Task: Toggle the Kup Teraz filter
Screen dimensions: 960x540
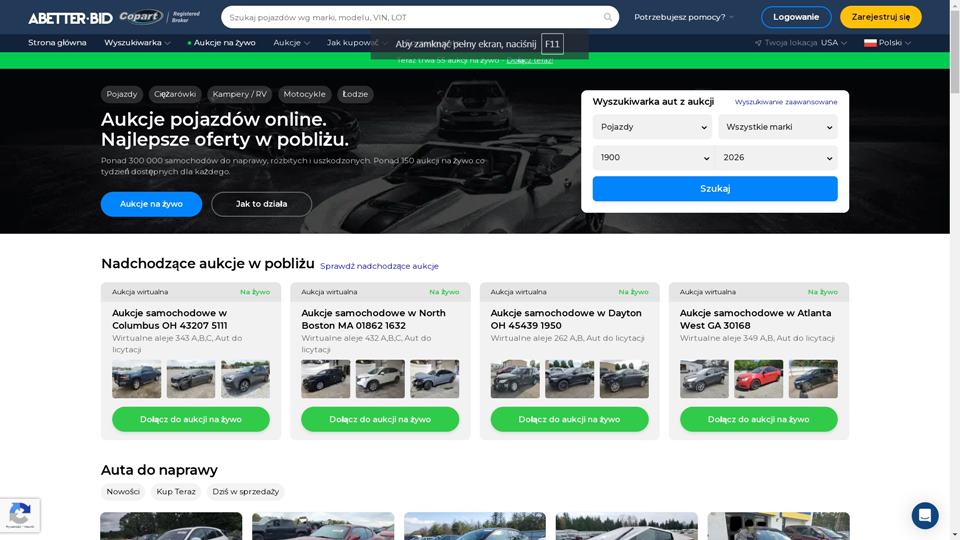Action: pos(176,492)
